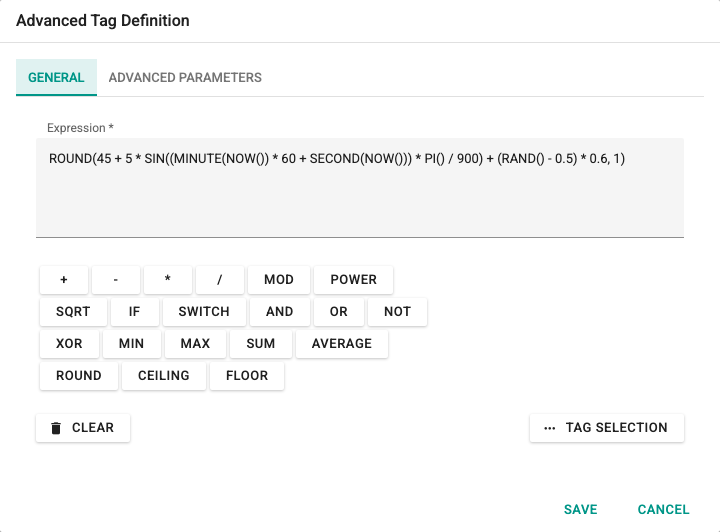The height and width of the screenshot is (532, 720).
Task: Open the Advanced Parameters tab
Action: tap(185, 77)
